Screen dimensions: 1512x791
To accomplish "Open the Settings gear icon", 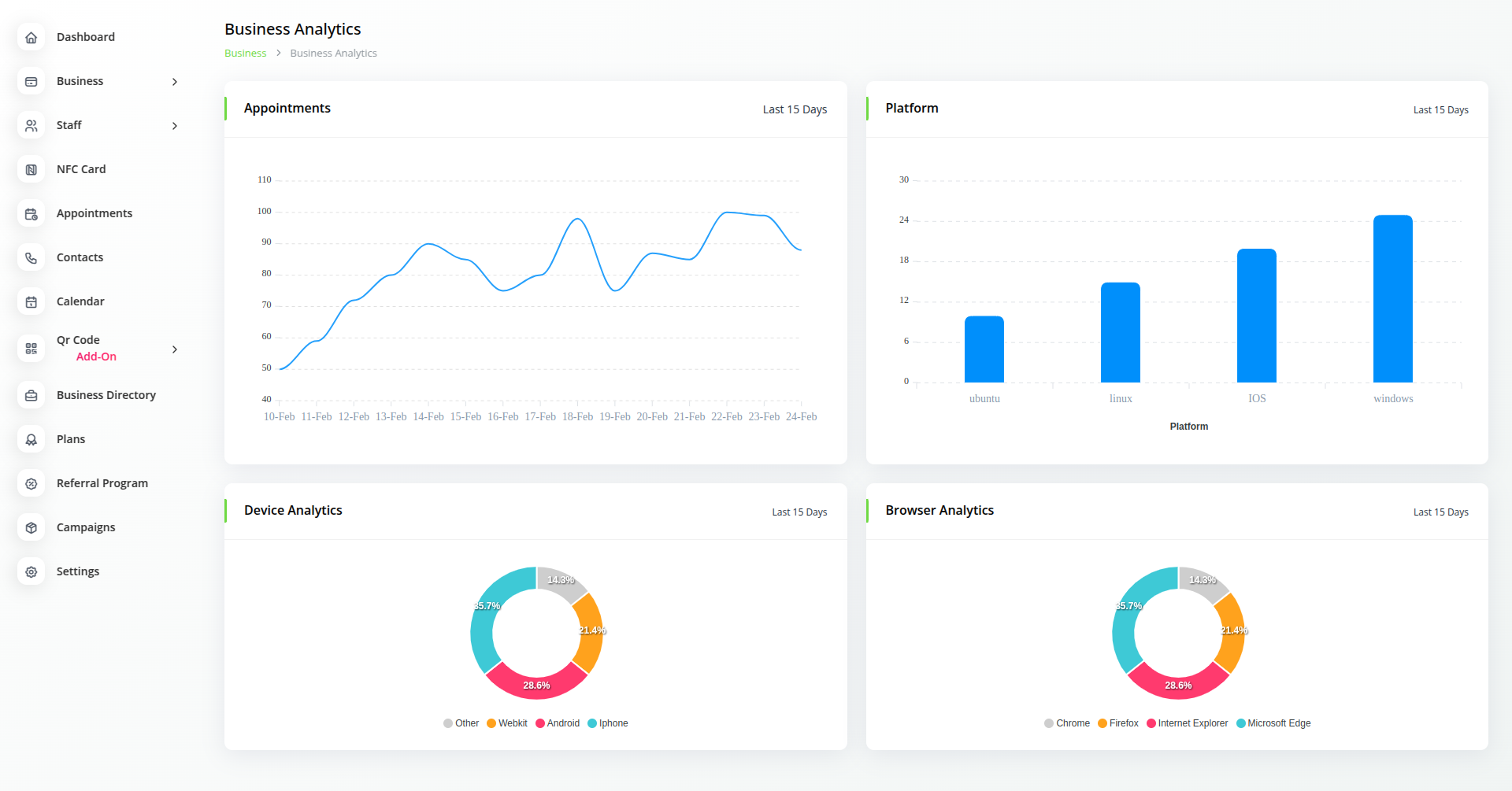I will [x=31, y=572].
